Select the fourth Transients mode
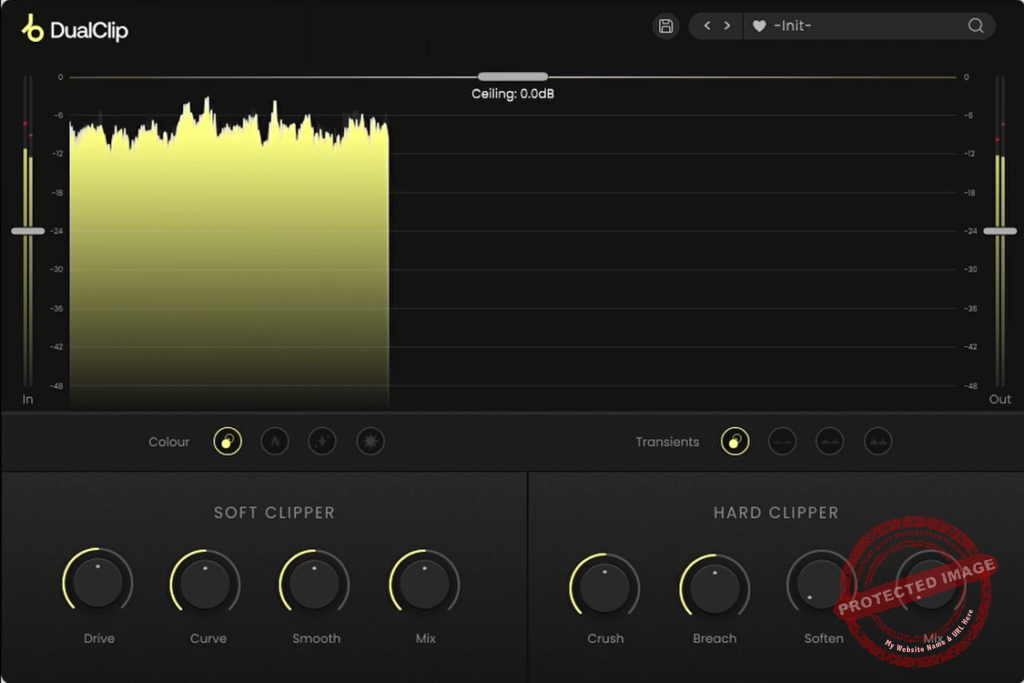The width and height of the screenshot is (1024, 683). (x=878, y=441)
